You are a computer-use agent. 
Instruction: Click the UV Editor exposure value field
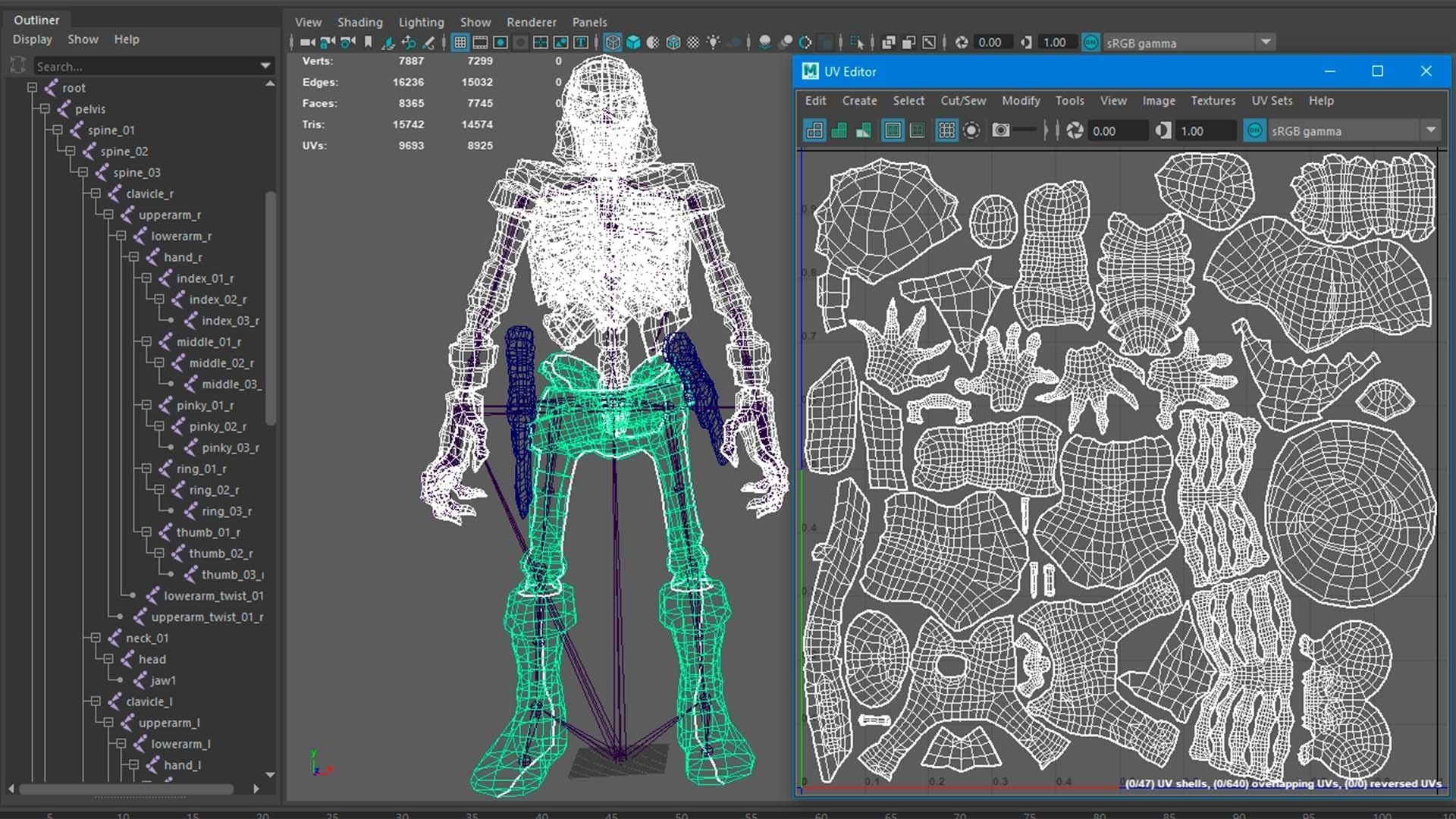1116,130
